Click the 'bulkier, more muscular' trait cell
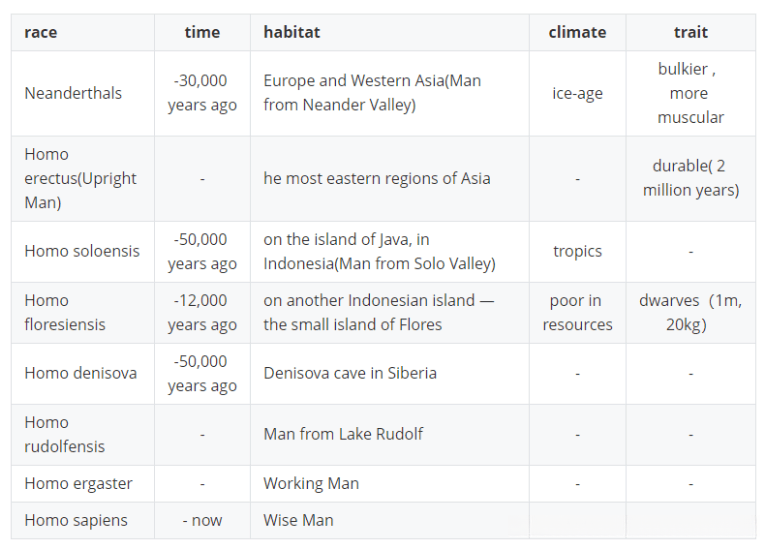 [x=690, y=93]
